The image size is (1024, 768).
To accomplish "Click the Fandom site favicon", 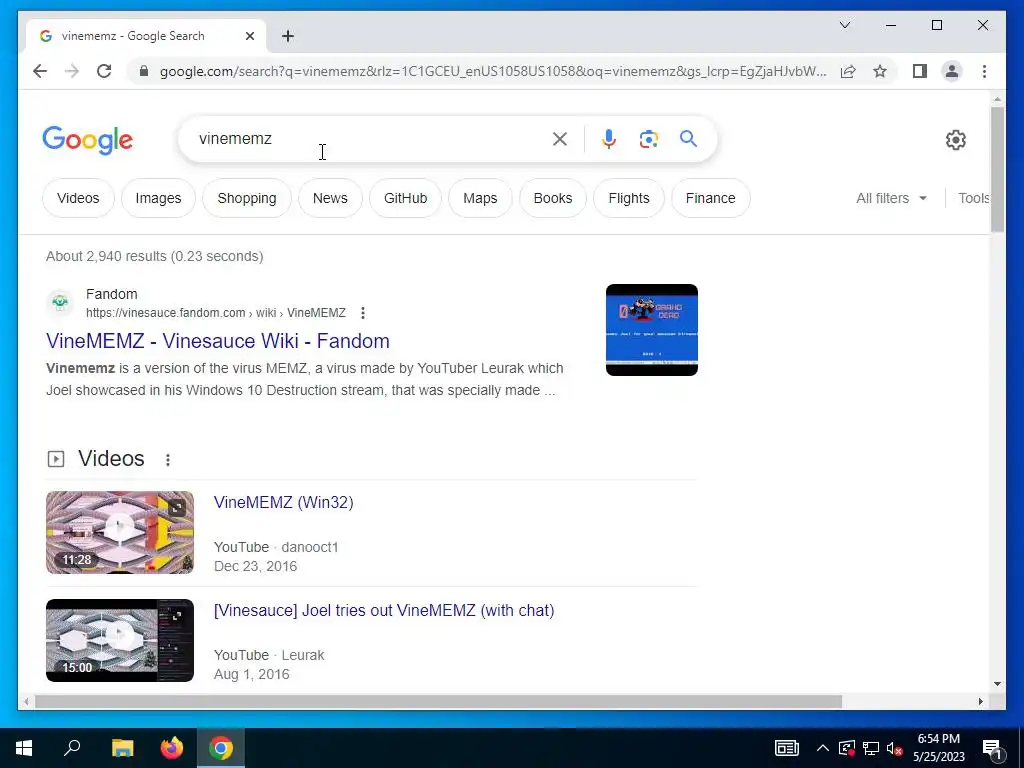I will click(x=60, y=302).
